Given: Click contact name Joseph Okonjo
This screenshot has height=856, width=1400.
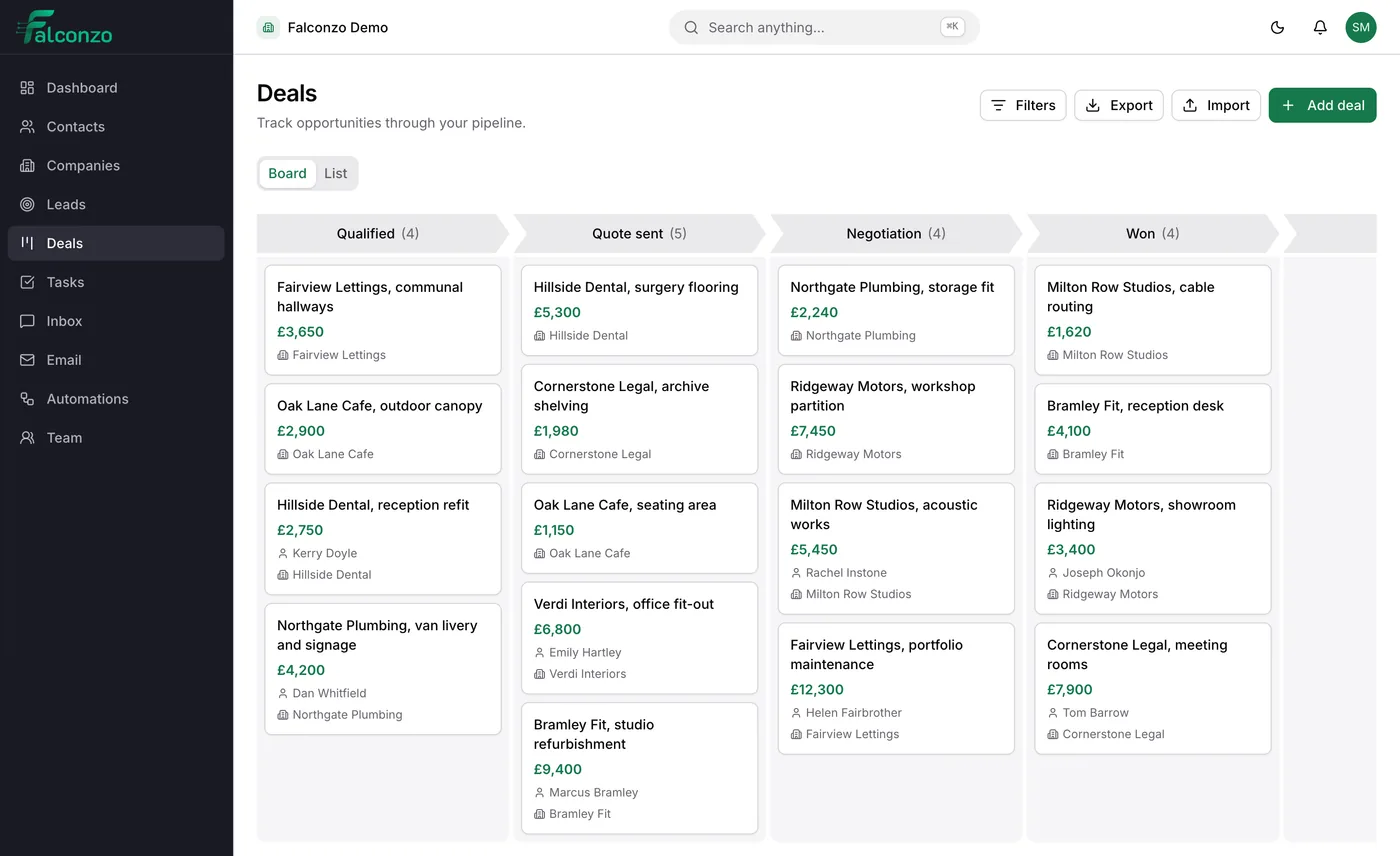Looking at the screenshot, I should 1104,573.
